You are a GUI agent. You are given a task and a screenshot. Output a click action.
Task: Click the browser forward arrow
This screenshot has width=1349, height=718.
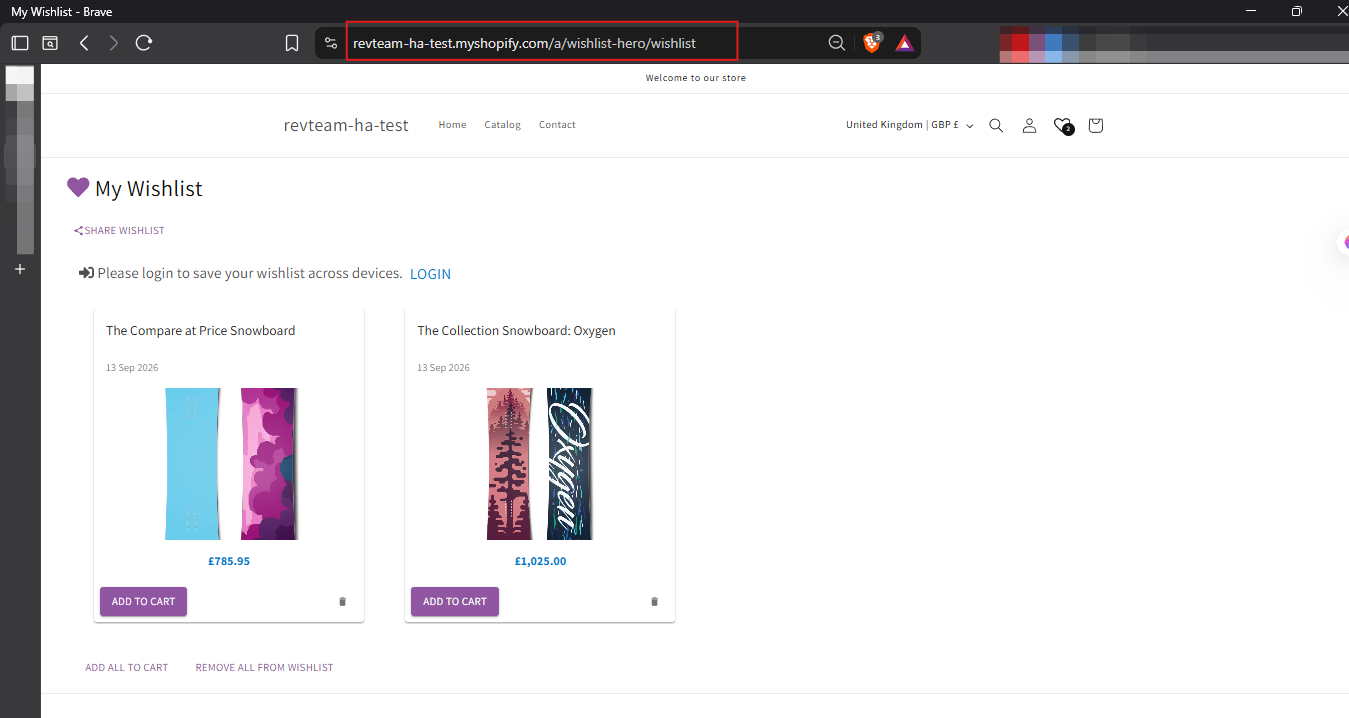113,43
